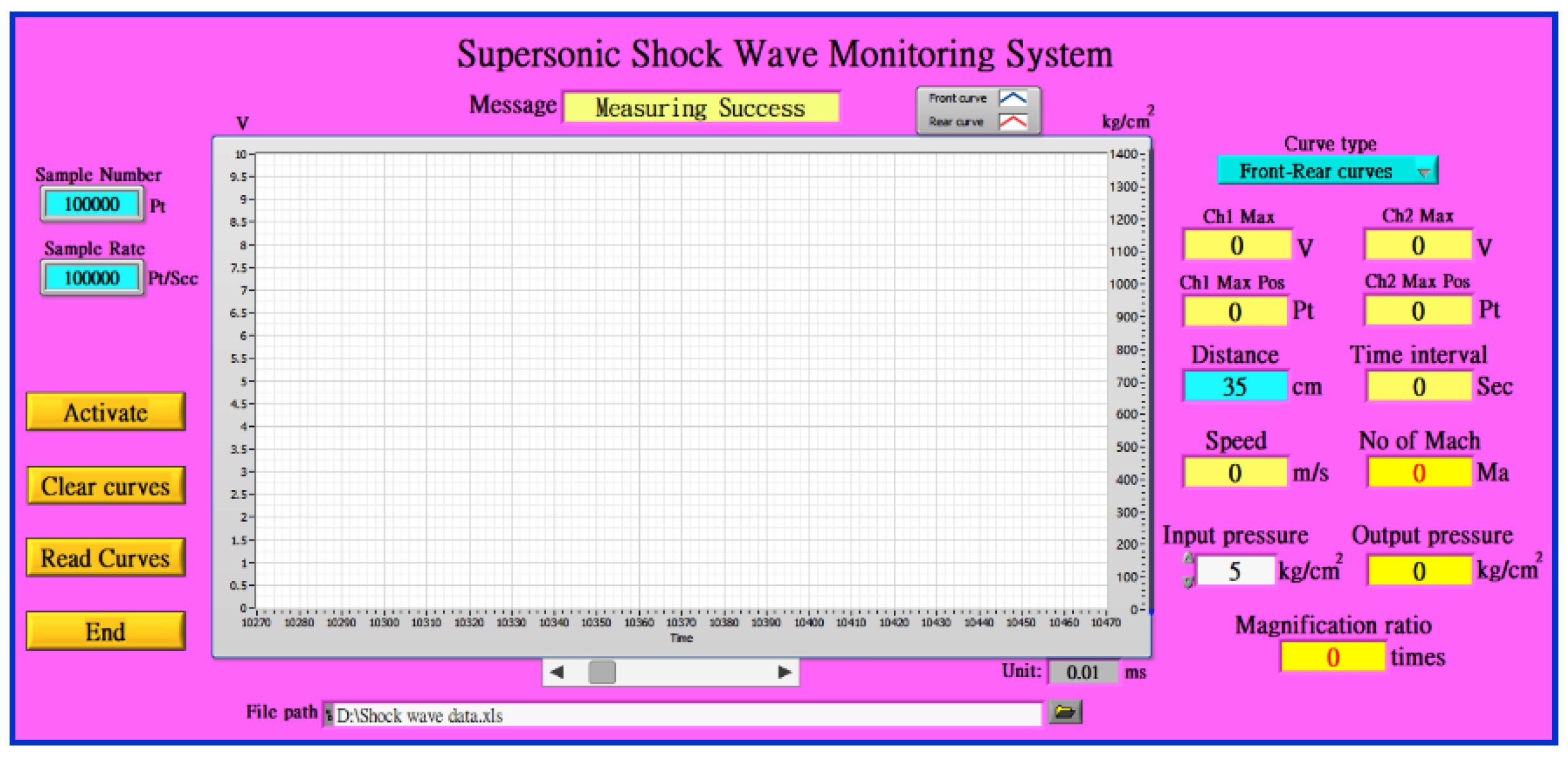Click the scrollbar left arrow below the graph
This screenshot has width=1568, height=757.
[557, 672]
